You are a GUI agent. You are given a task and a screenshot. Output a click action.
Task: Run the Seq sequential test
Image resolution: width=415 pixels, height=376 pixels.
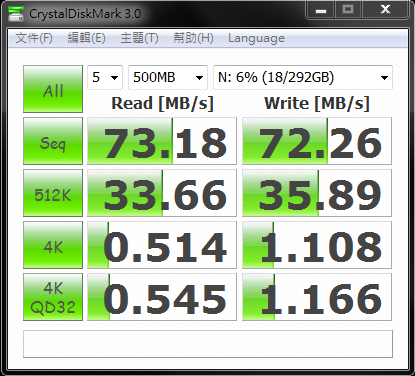53,141
